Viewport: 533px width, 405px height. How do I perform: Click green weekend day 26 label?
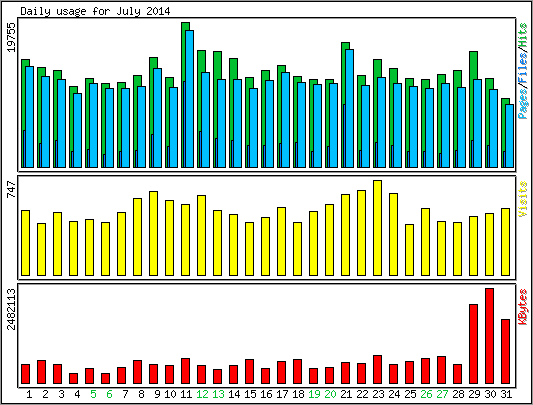coord(426,394)
